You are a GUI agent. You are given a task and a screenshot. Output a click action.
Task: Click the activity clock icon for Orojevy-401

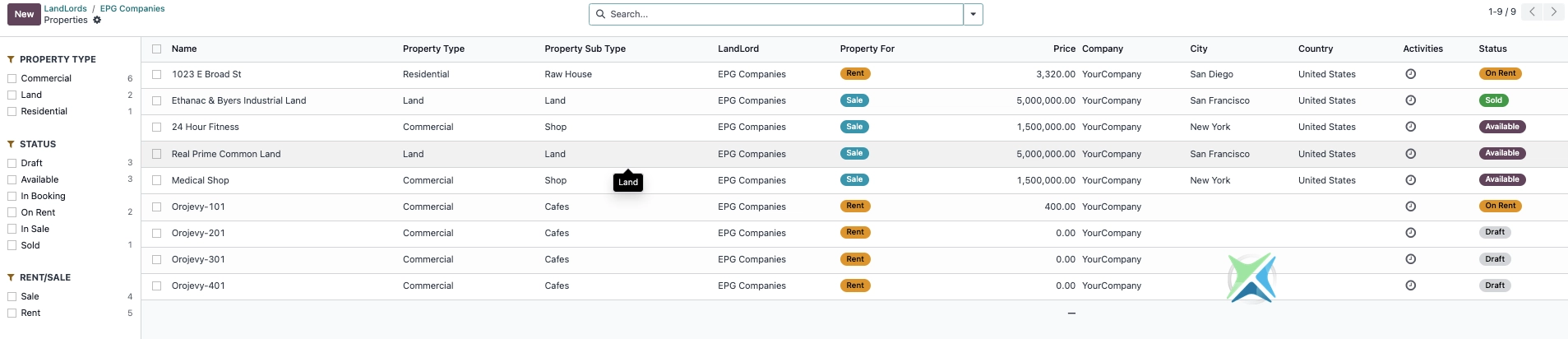pos(1410,286)
